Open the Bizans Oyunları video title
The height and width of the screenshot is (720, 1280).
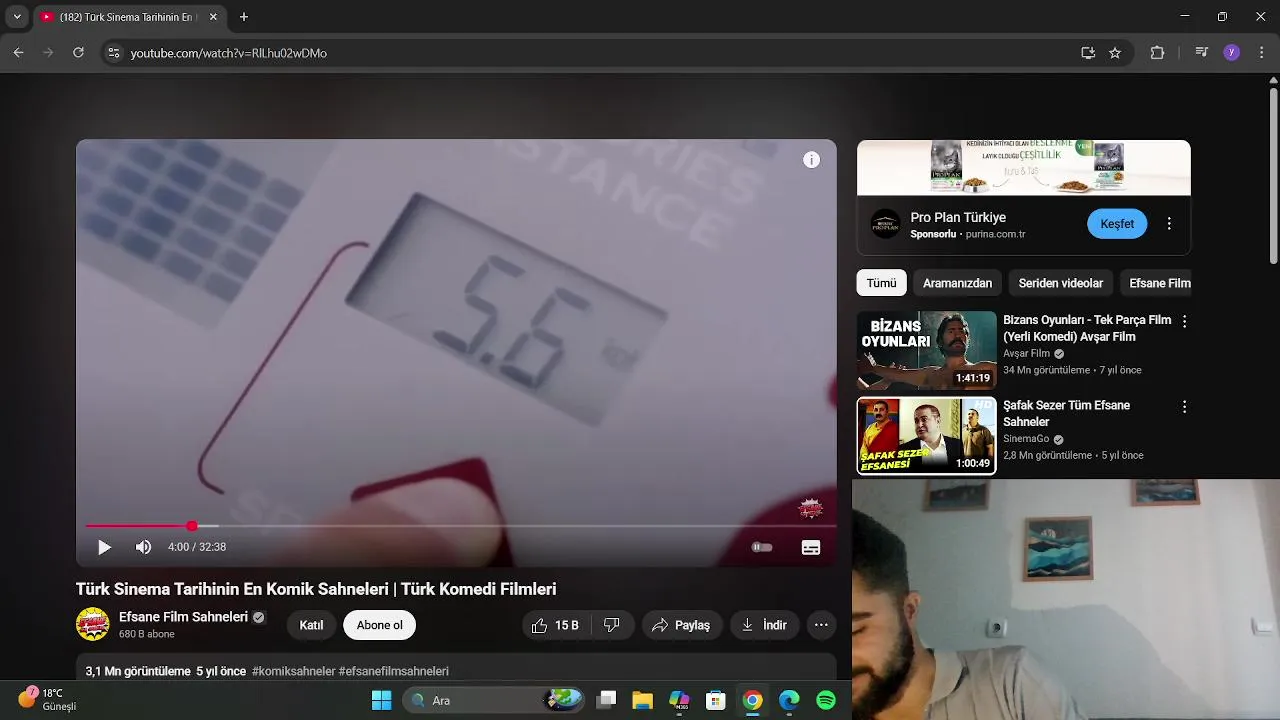click(x=1087, y=328)
